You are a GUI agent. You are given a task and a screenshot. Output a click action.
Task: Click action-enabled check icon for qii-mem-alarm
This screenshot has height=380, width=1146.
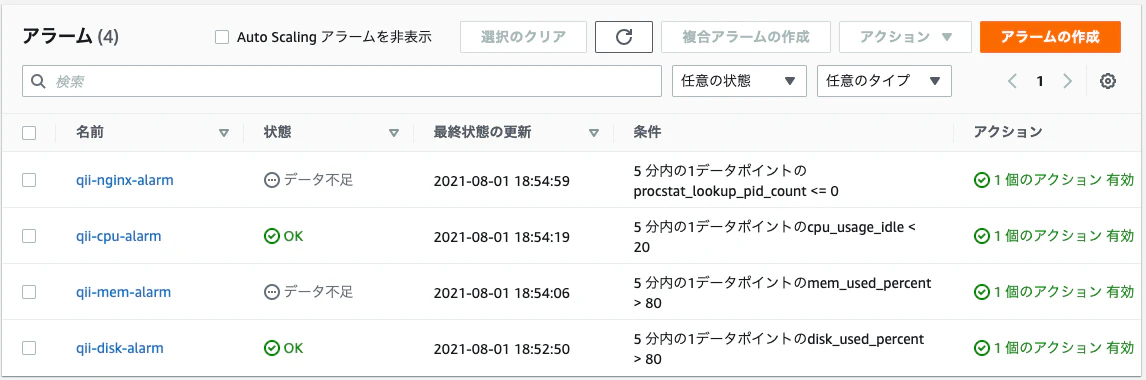pyautogui.click(x=982, y=292)
